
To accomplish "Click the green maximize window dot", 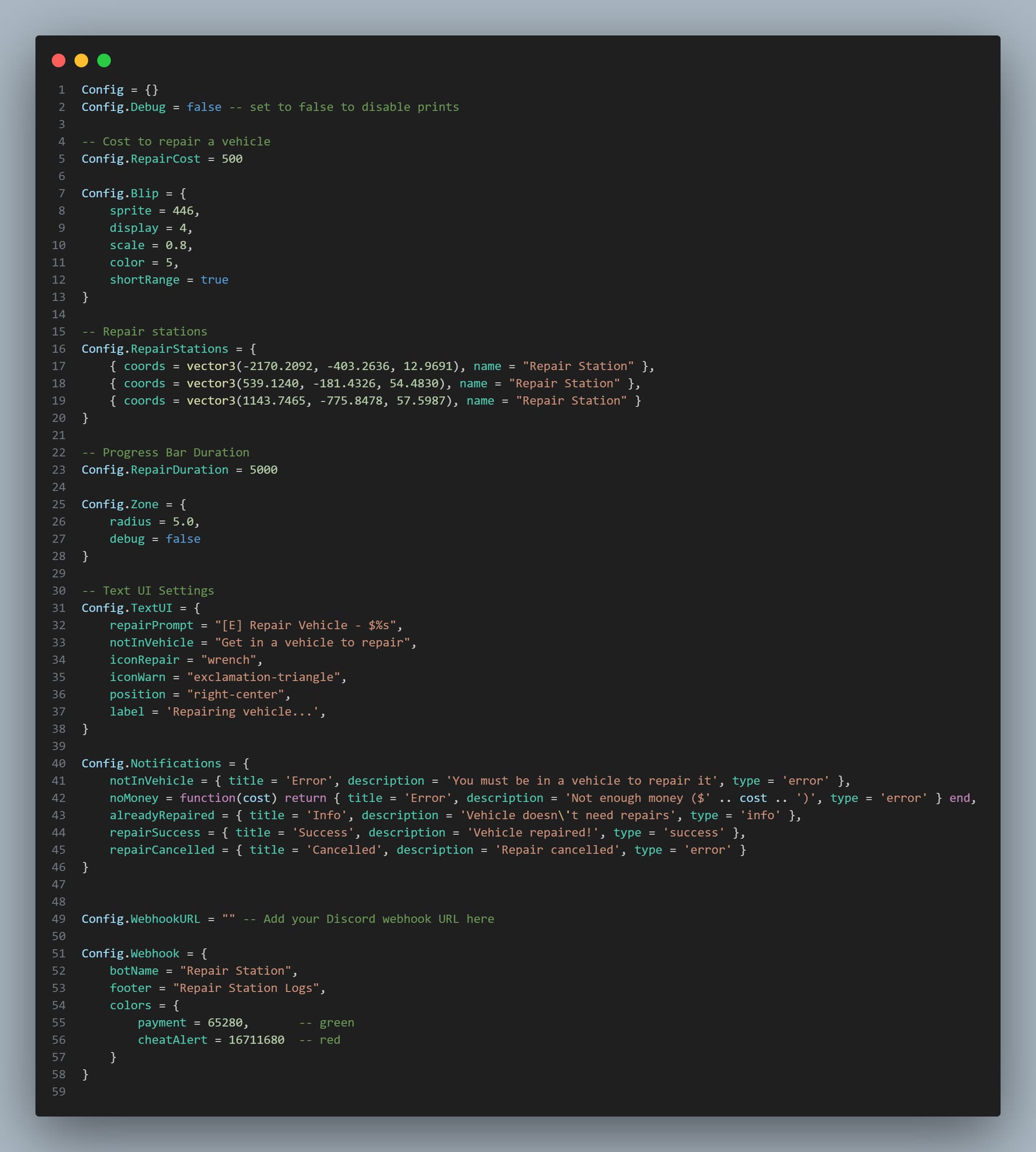I will [104, 60].
